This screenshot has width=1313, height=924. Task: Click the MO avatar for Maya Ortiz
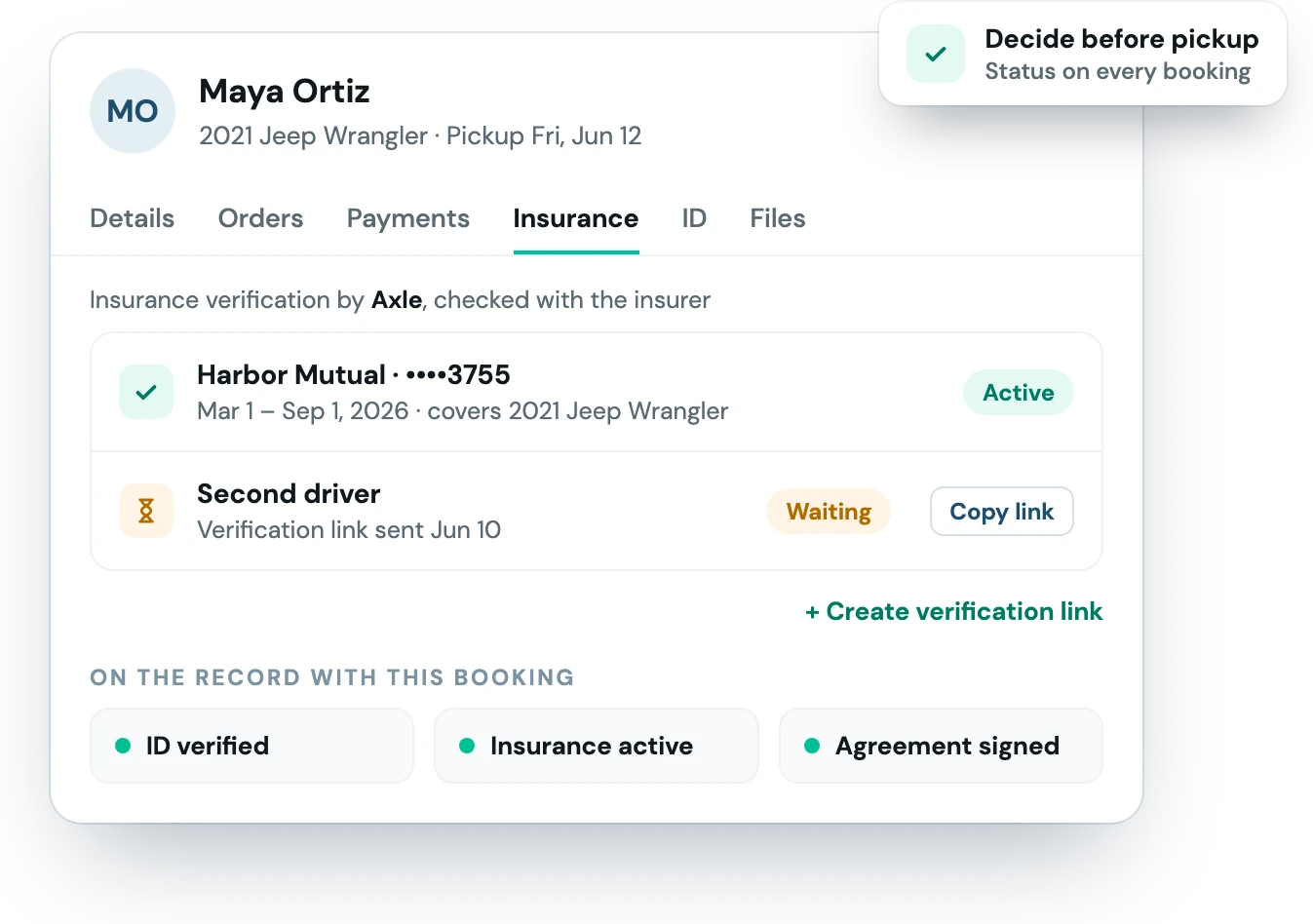point(133,111)
